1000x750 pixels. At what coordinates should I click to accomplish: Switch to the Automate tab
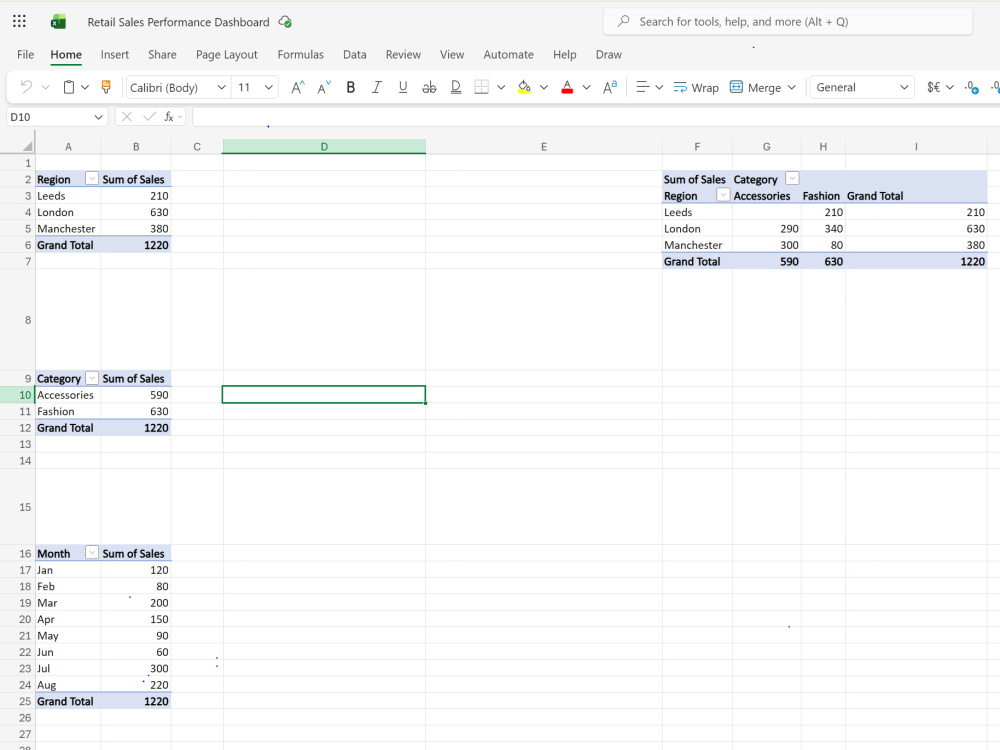tap(508, 55)
